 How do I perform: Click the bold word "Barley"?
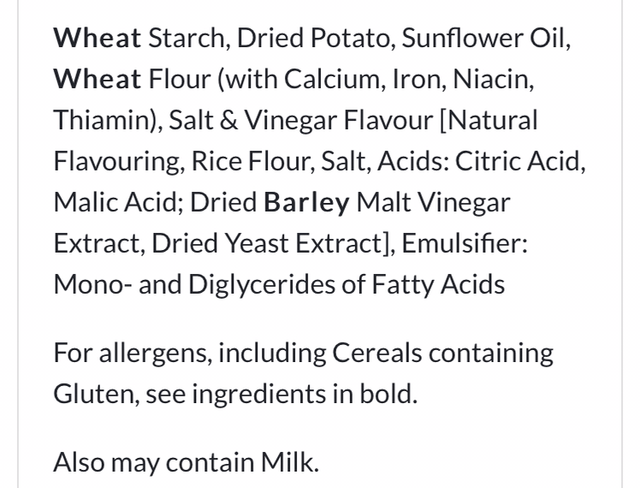pos(306,203)
